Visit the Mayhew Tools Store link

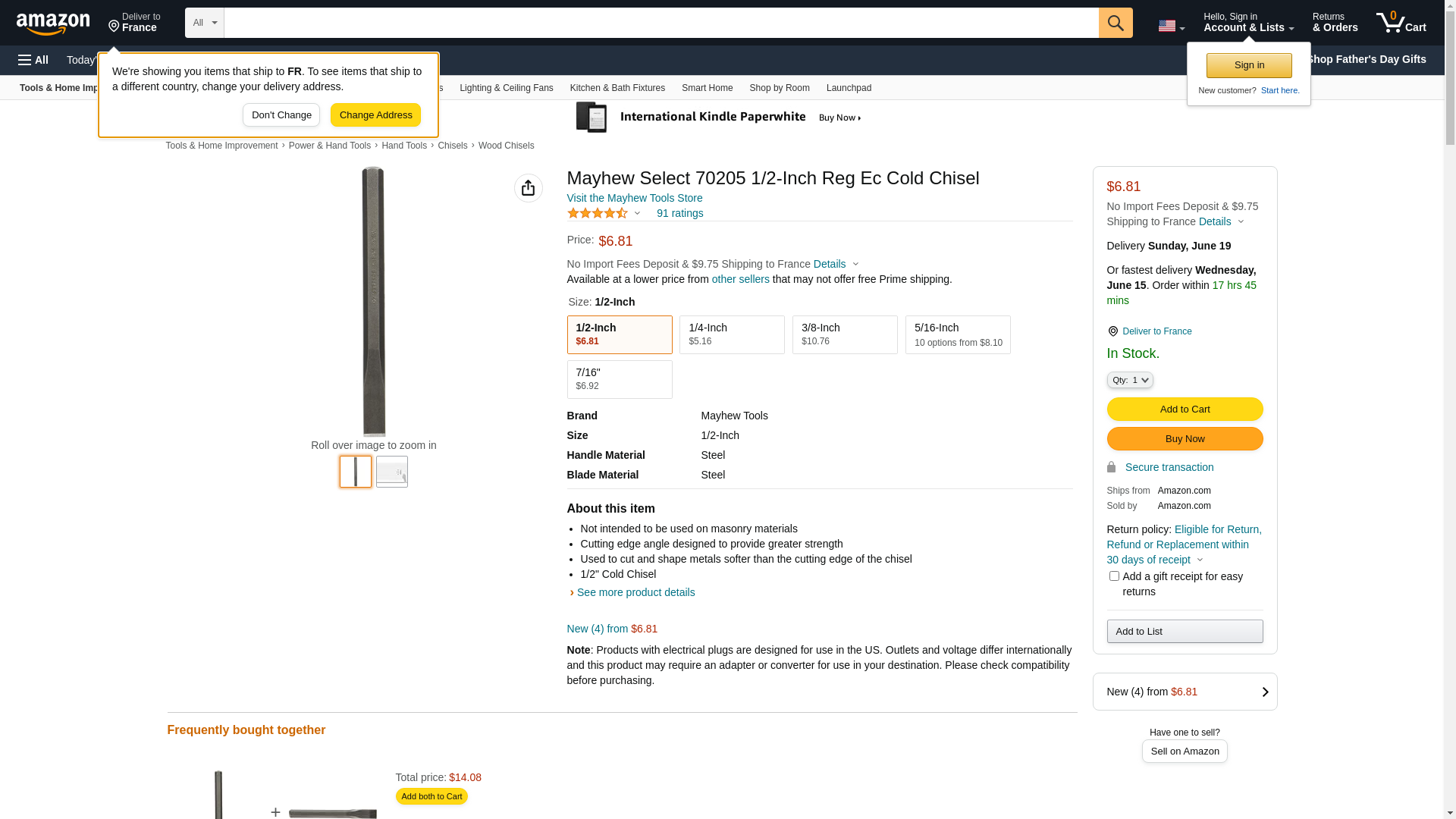tap(635, 198)
